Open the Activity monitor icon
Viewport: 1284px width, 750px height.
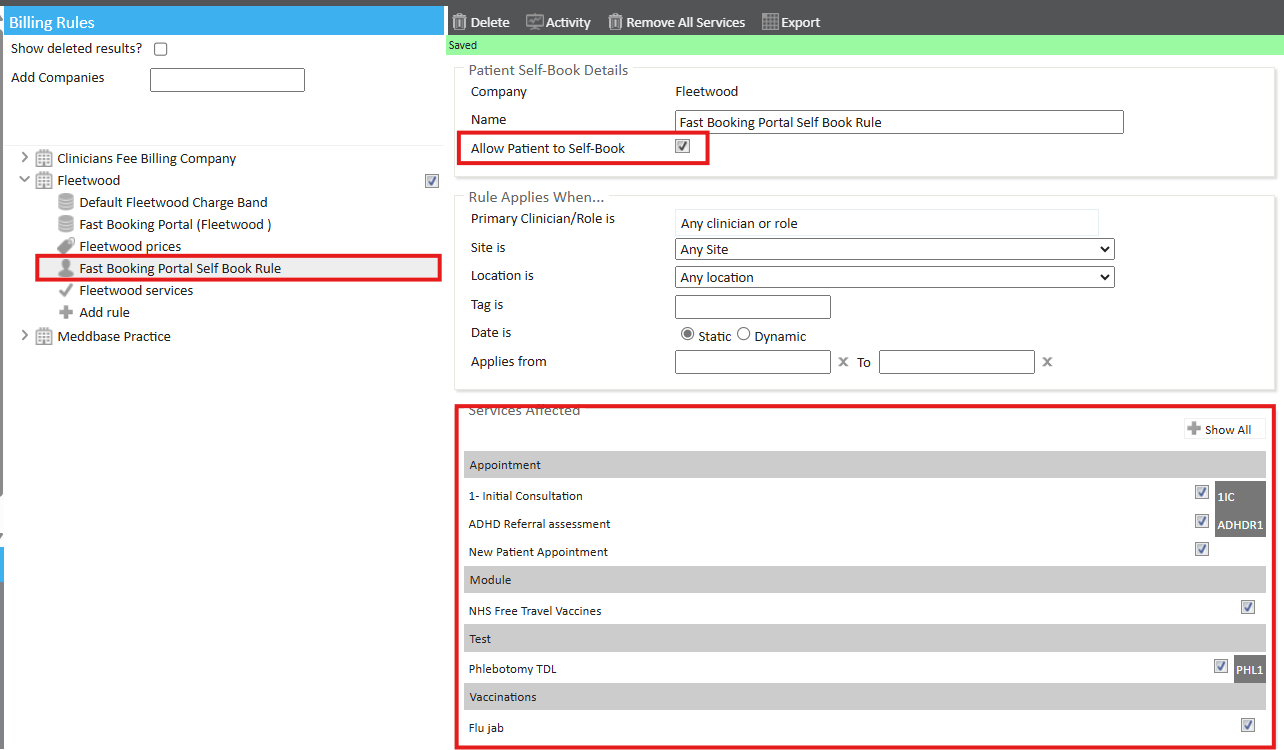(x=535, y=22)
